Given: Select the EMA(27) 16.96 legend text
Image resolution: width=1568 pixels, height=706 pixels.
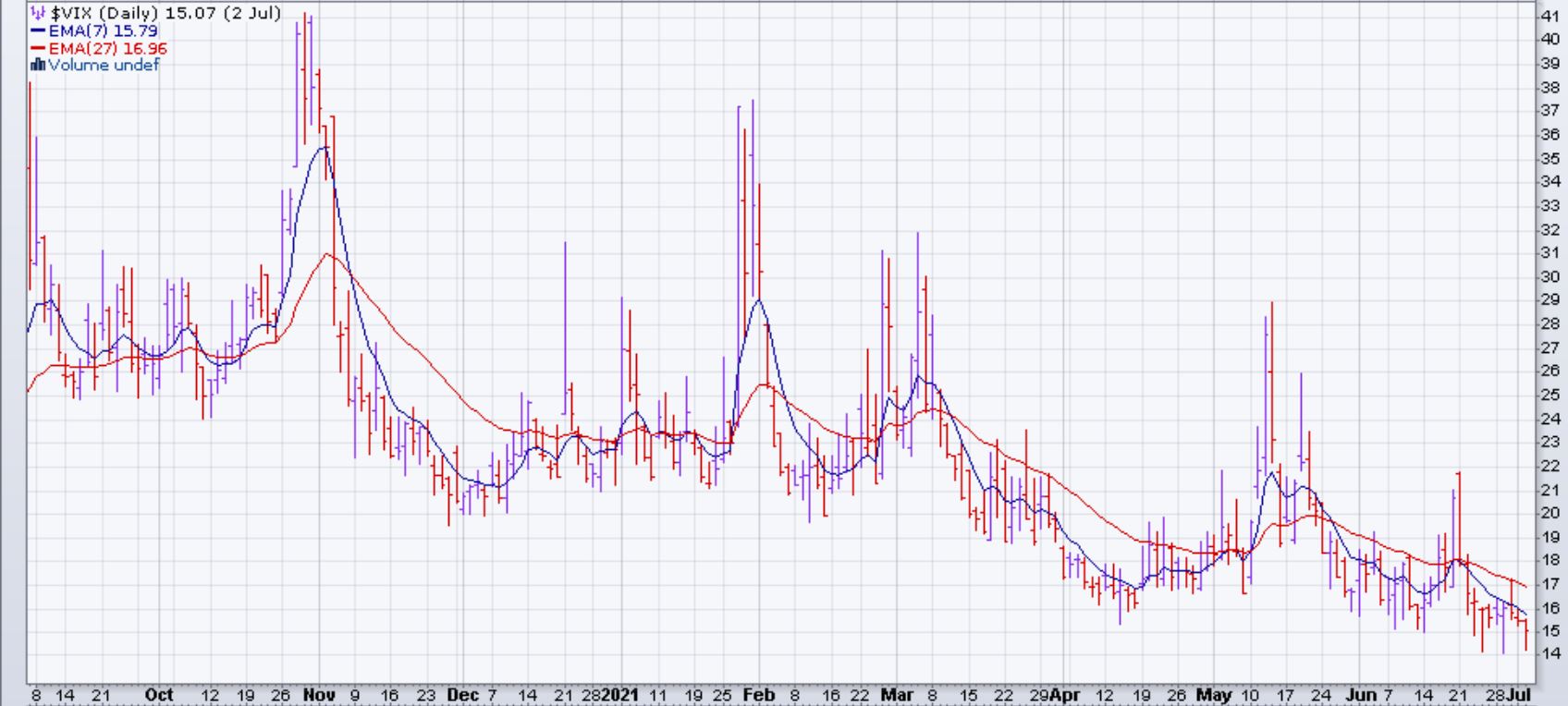Looking at the screenshot, I should click(107, 48).
